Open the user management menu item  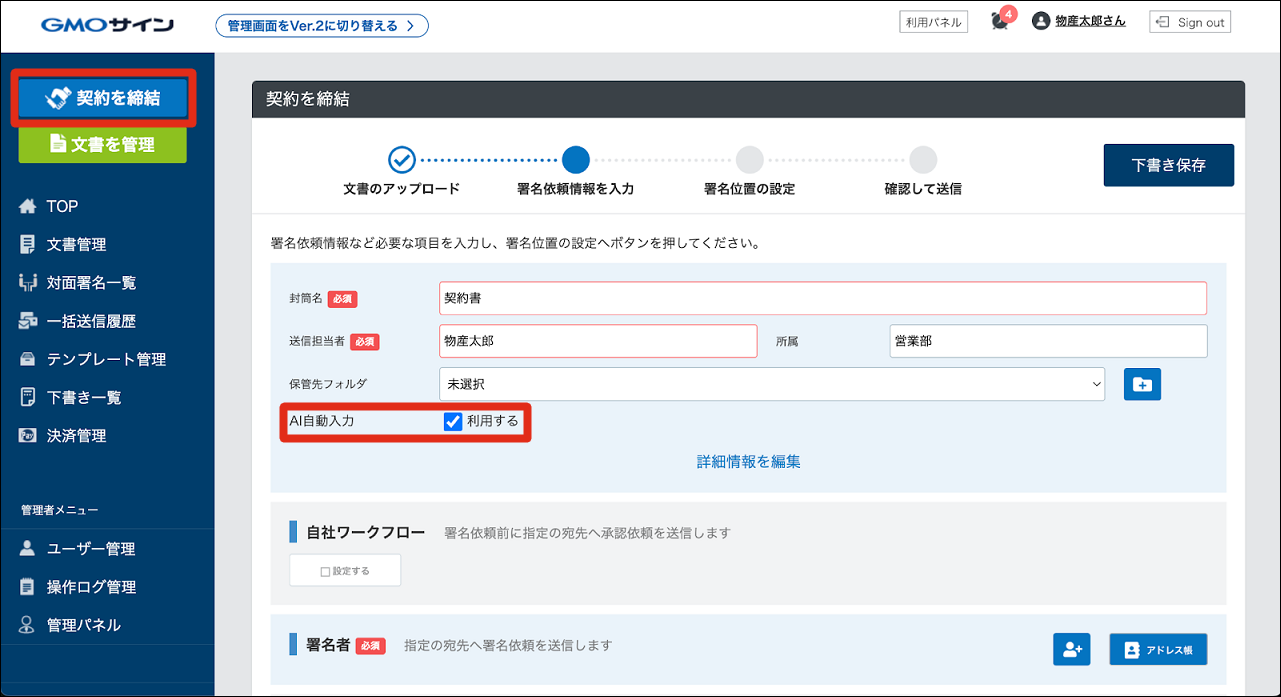pyautogui.click(x=90, y=549)
